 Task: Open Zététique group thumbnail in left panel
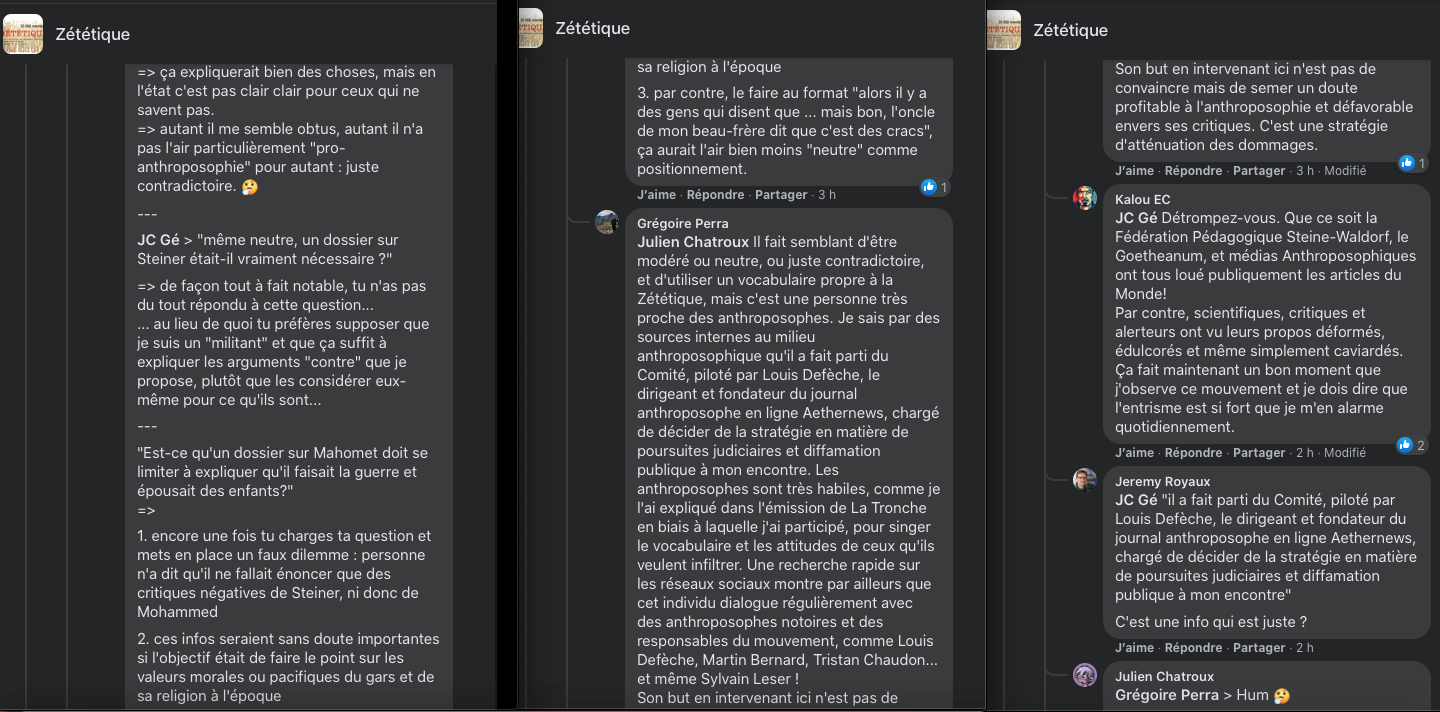(23, 34)
